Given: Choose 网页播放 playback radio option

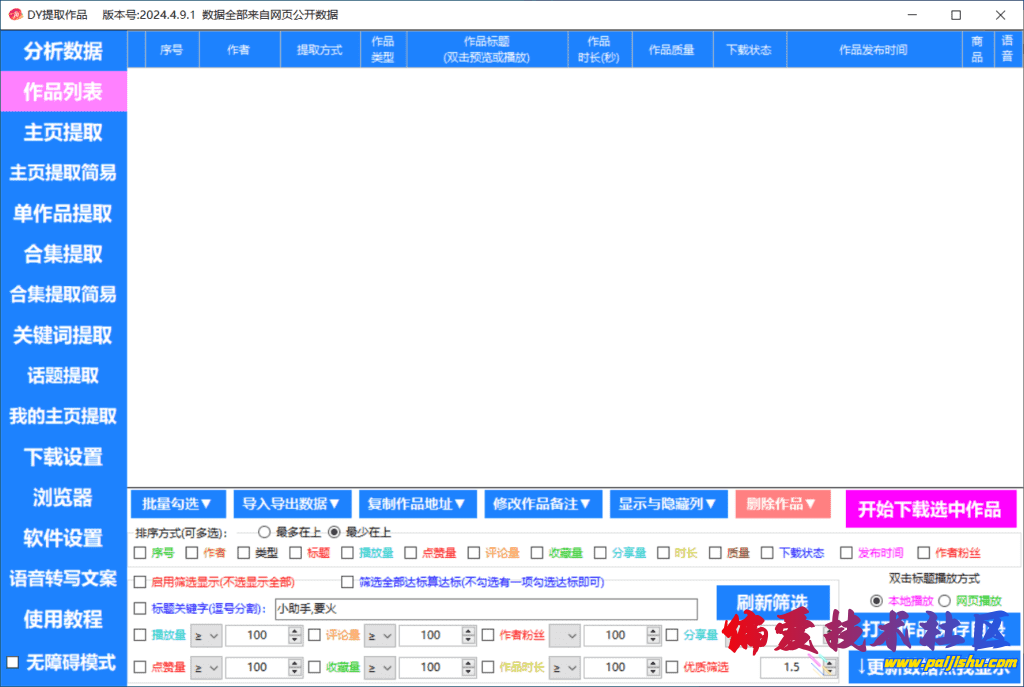Looking at the screenshot, I should 944,601.
